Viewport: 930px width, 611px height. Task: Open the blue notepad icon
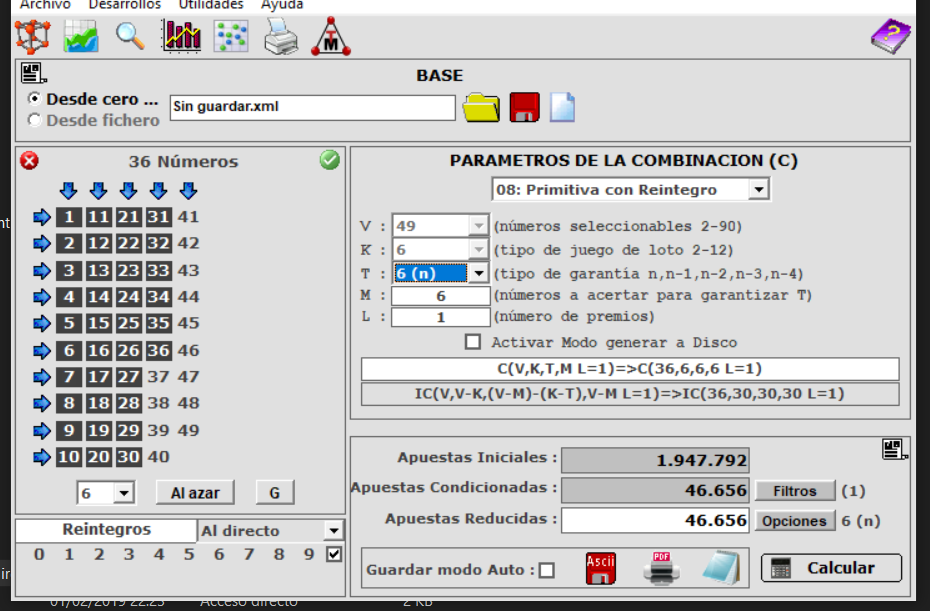(721, 568)
